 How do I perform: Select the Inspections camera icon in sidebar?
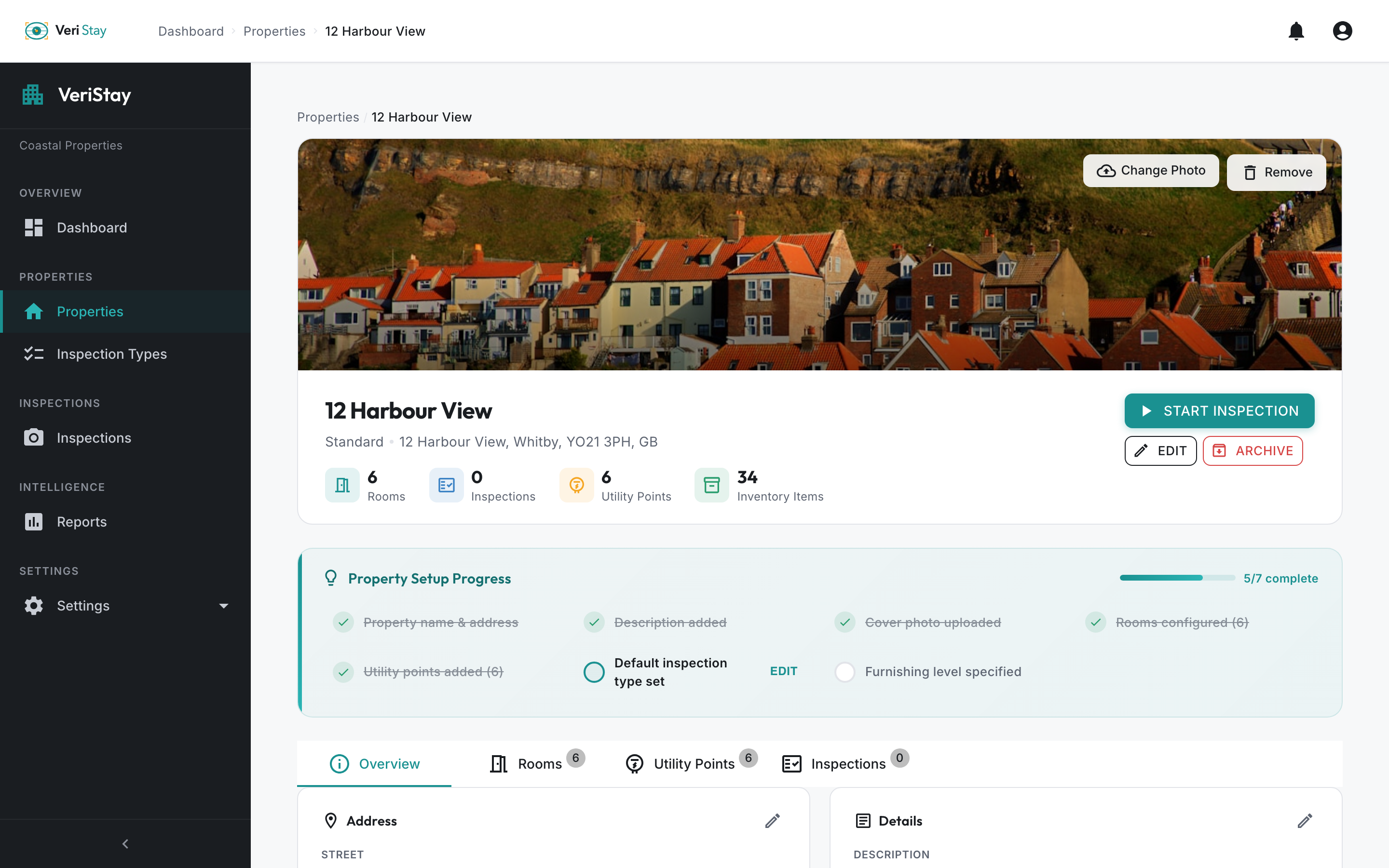(x=33, y=437)
